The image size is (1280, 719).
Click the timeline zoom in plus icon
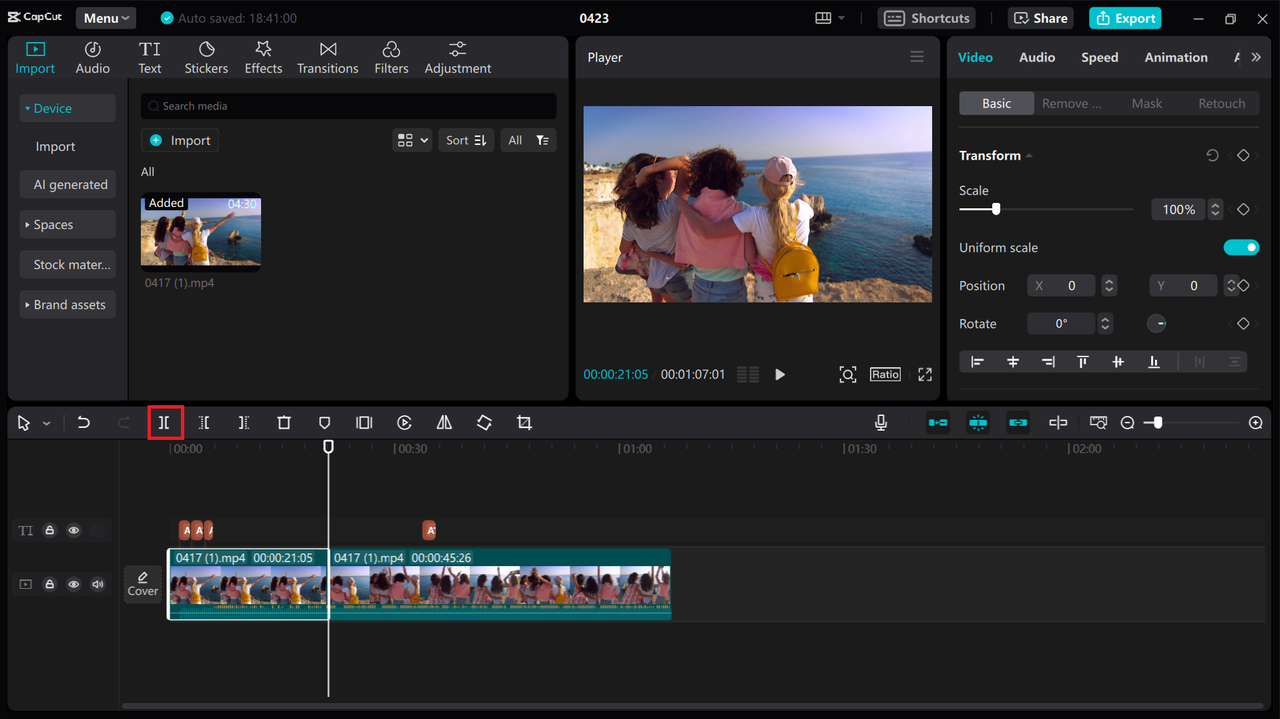coord(1256,423)
